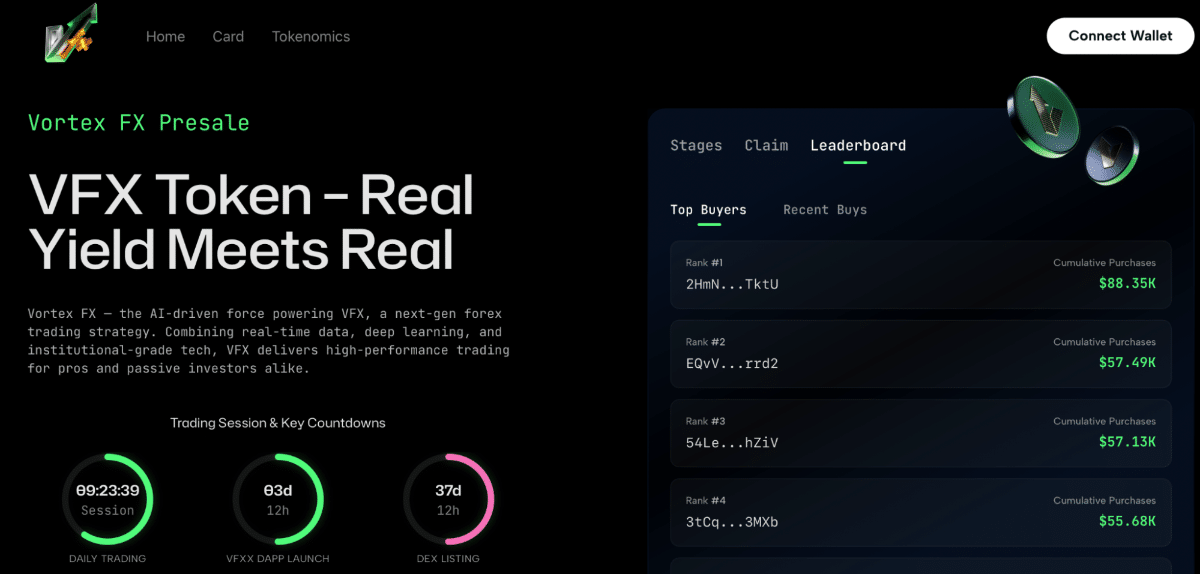Select the Leaderboard tab

pos(858,145)
